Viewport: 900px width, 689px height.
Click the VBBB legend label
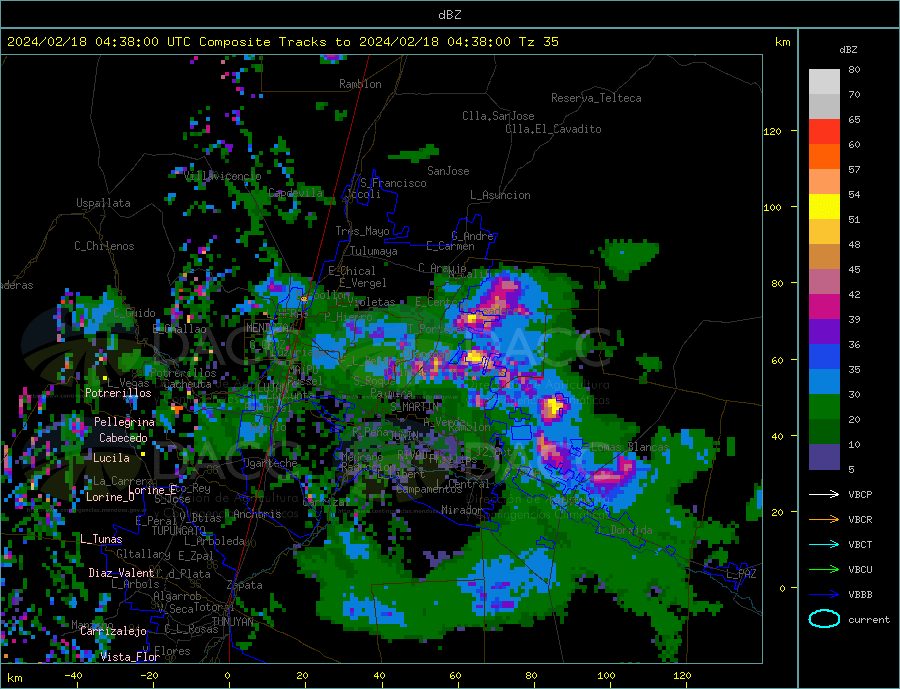pyautogui.click(x=860, y=594)
